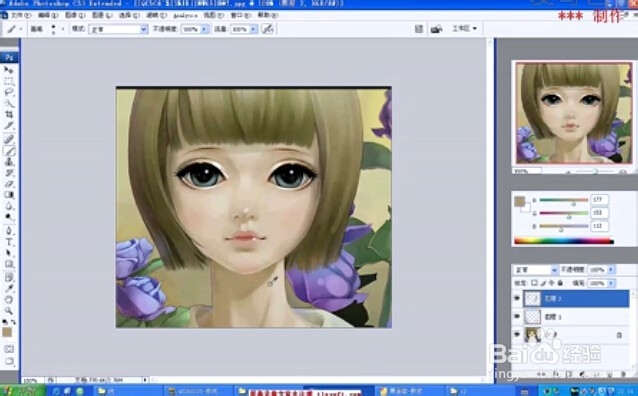Open the Layers panel opacity arrow
638x396 pixels.
pos(611,270)
